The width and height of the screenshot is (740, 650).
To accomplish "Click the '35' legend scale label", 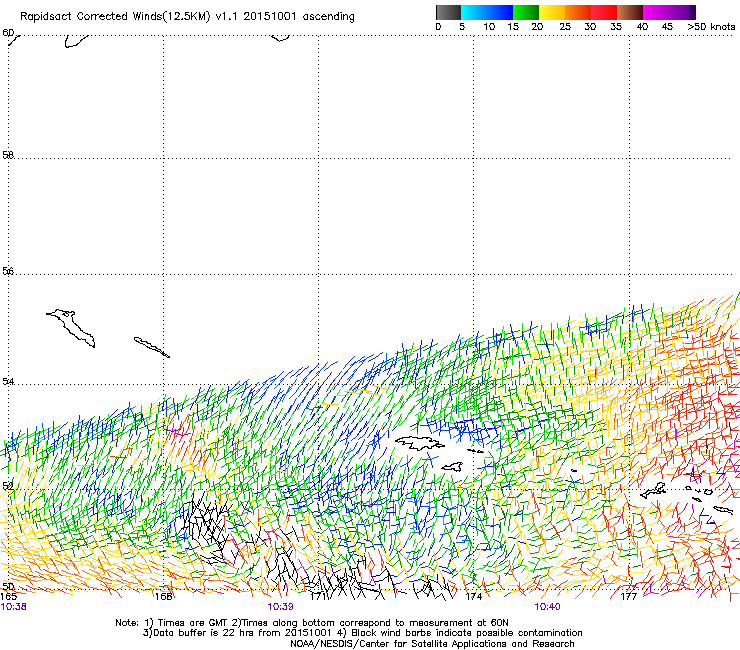I will (616, 27).
